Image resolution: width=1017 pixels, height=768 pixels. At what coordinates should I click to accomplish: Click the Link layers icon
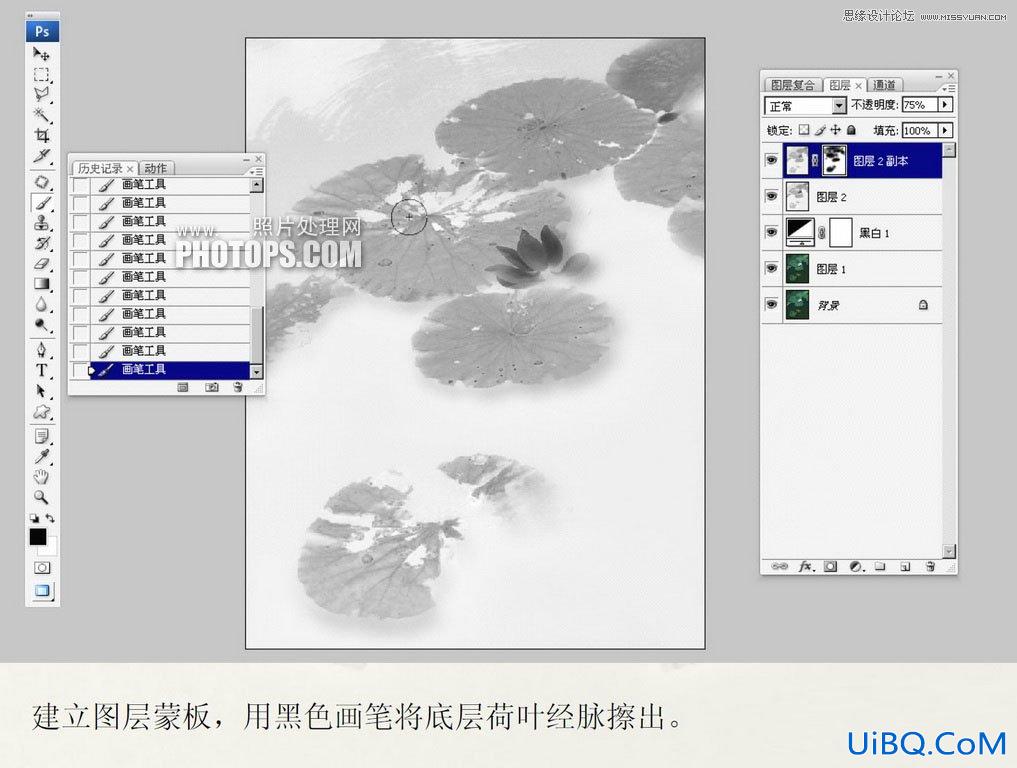pyautogui.click(x=779, y=566)
